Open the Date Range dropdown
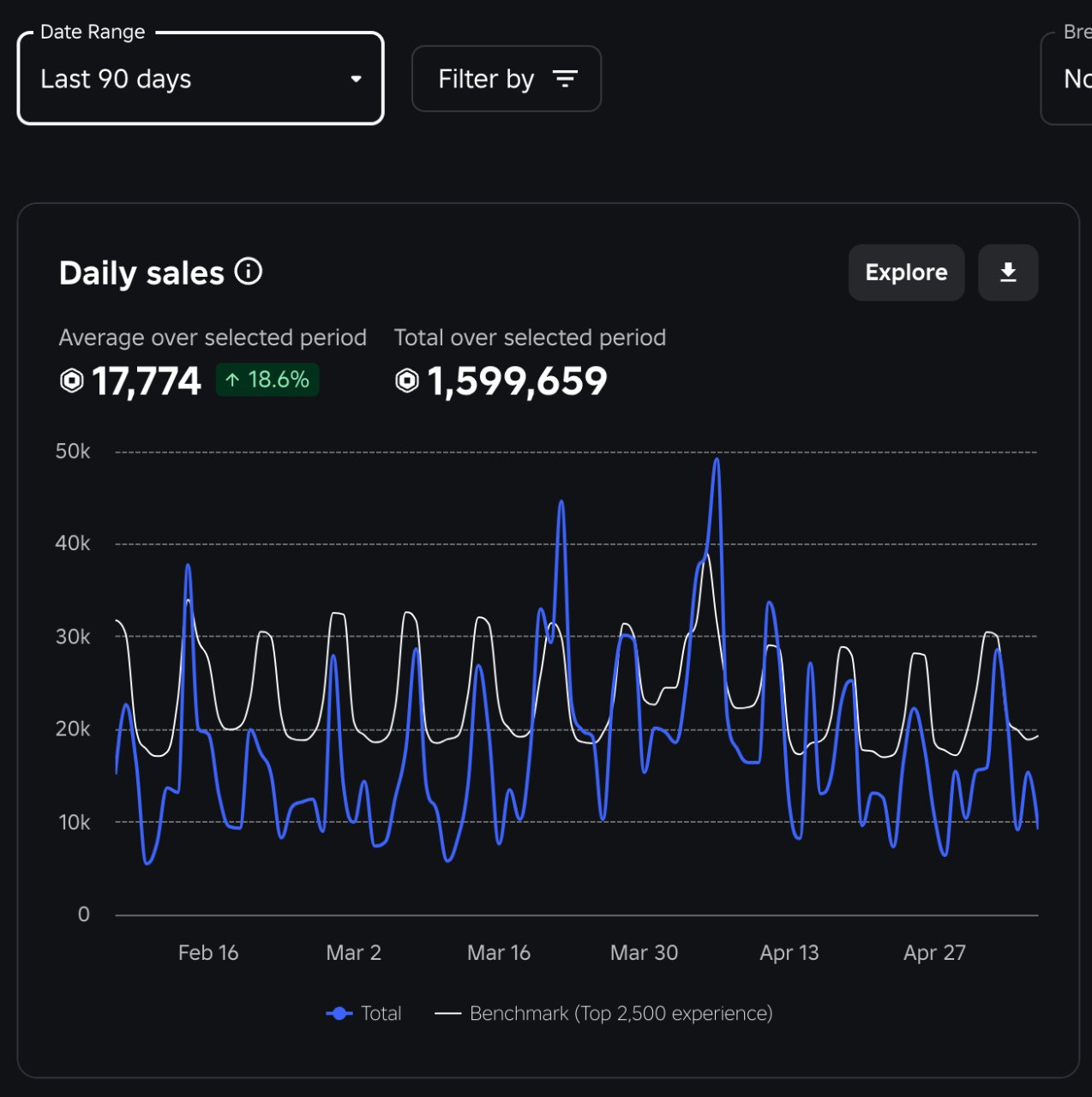Viewport: 1092px width, 1097px height. [201, 79]
